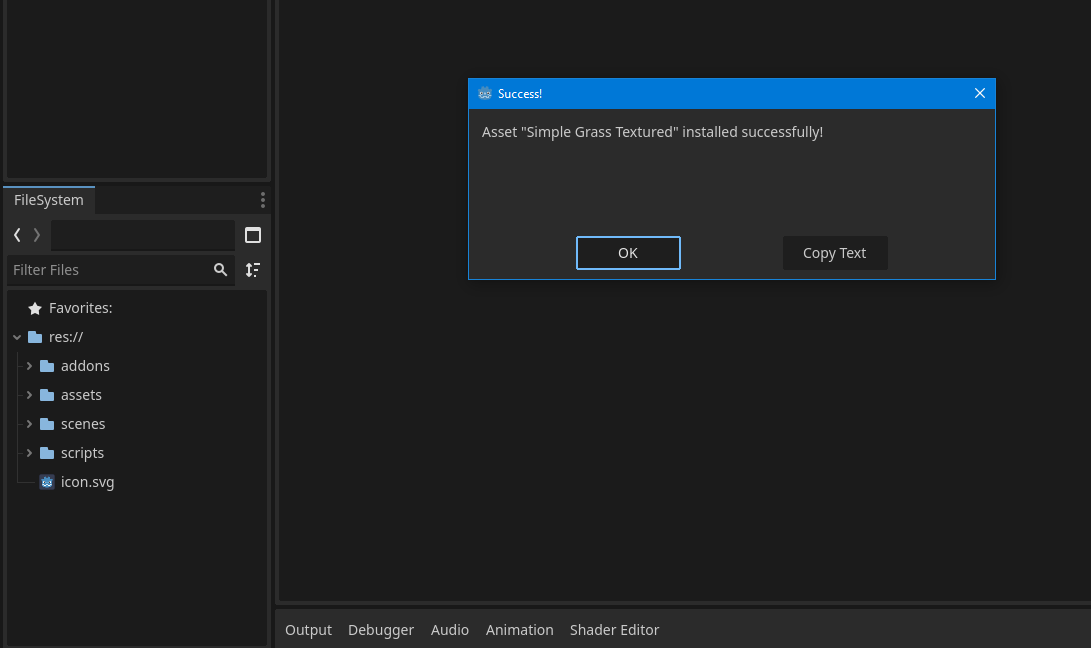Open the Output bottom panel
Image resolution: width=1091 pixels, height=648 pixels.
coord(308,630)
